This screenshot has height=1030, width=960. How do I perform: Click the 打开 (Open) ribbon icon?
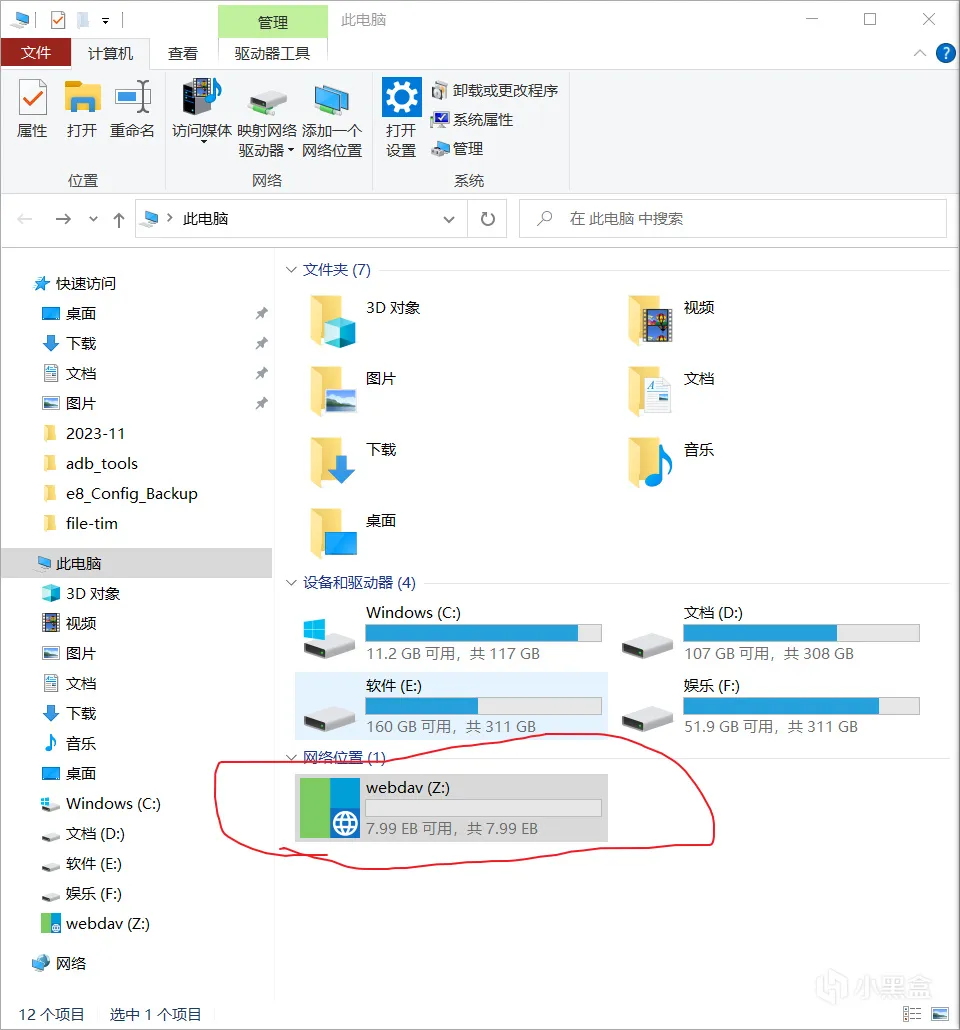[x=82, y=109]
